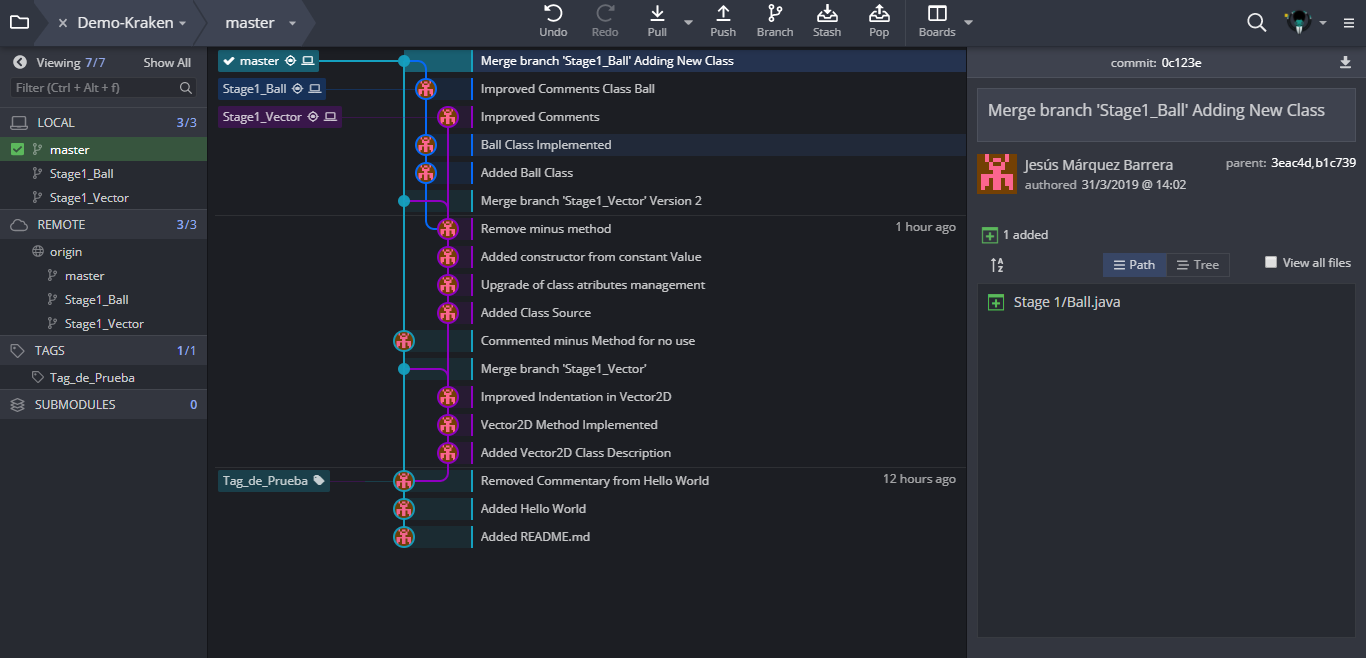Open the repository folder icon

tap(19, 22)
